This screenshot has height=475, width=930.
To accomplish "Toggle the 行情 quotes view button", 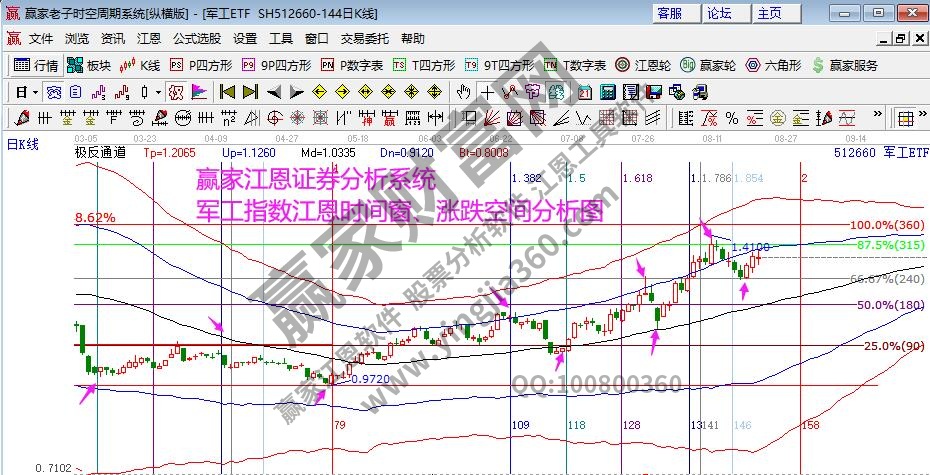I will (x=35, y=65).
